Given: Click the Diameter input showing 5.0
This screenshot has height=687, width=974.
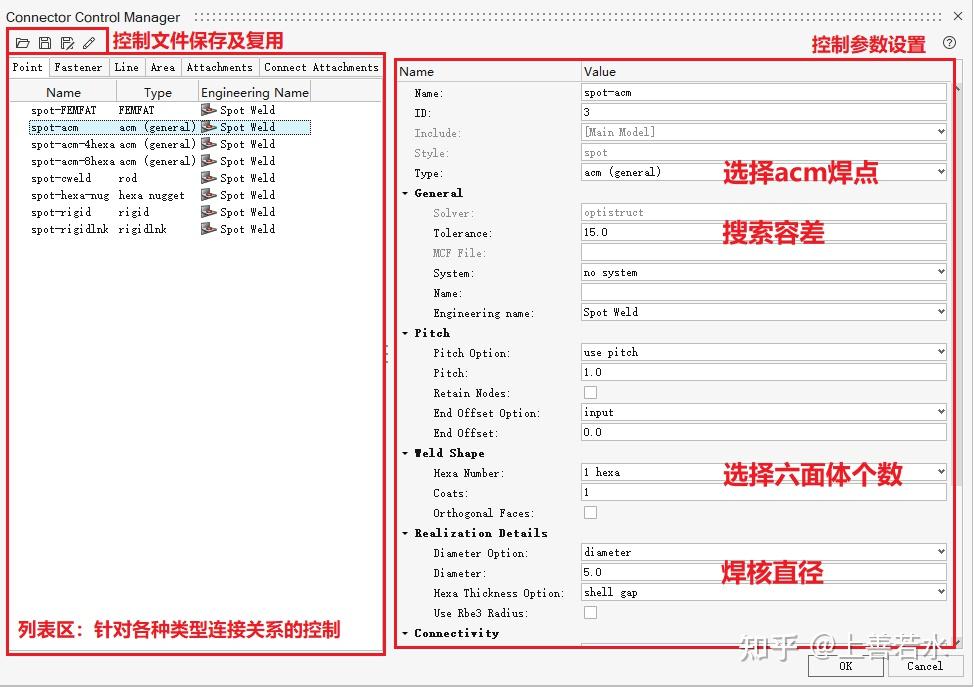Looking at the screenshot, I should [700, 573].
